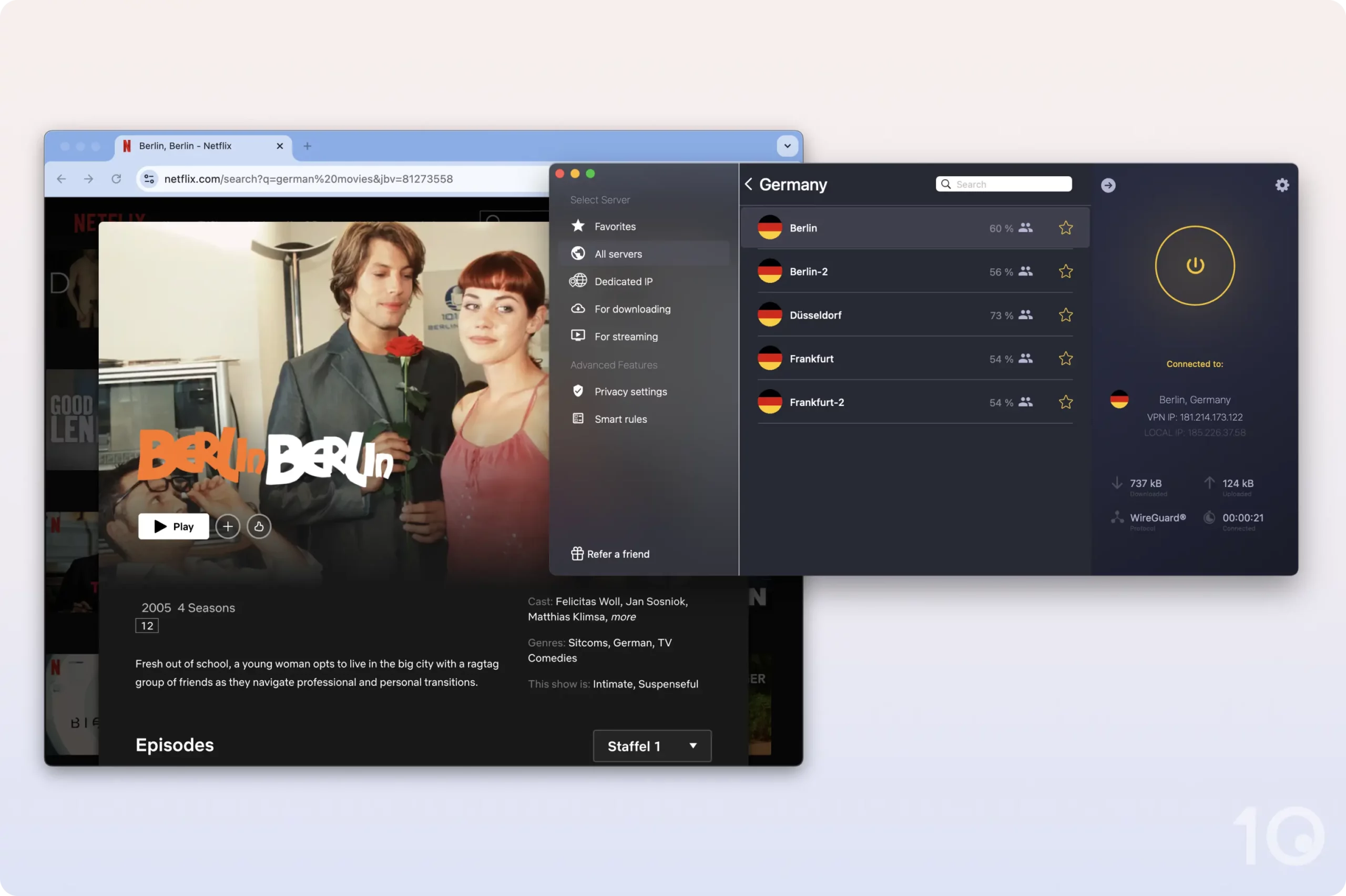Click the Play button for Berlin Berlin
This screenshot has width=1346, height=896.
tap(172, 525)
